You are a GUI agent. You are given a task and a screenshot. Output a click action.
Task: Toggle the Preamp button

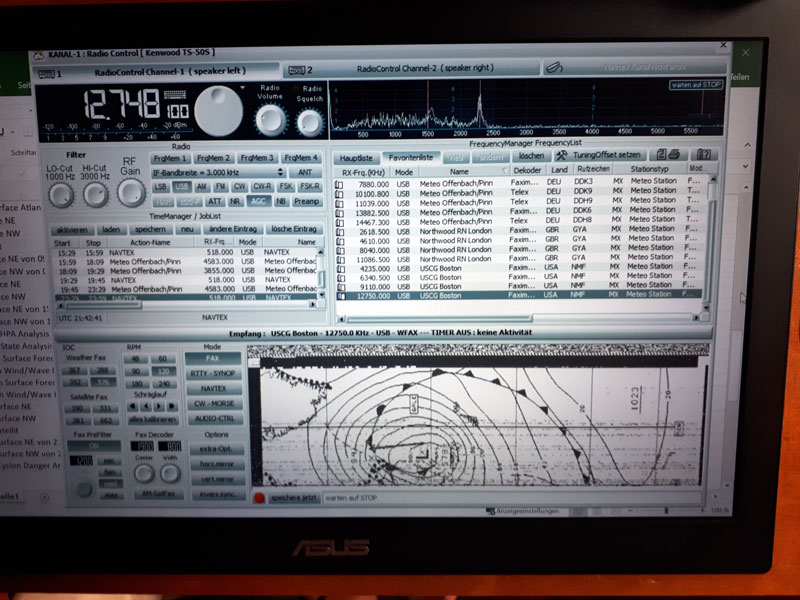(x=306, y=202)
